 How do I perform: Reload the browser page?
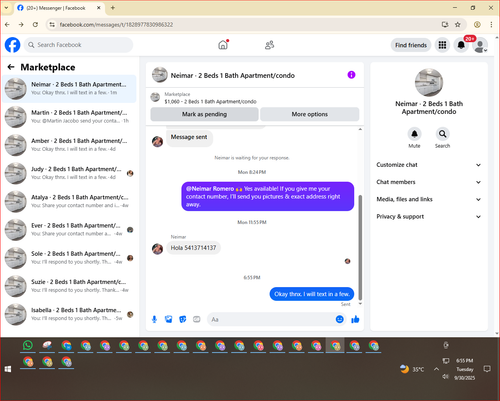(x=35, y=24)
